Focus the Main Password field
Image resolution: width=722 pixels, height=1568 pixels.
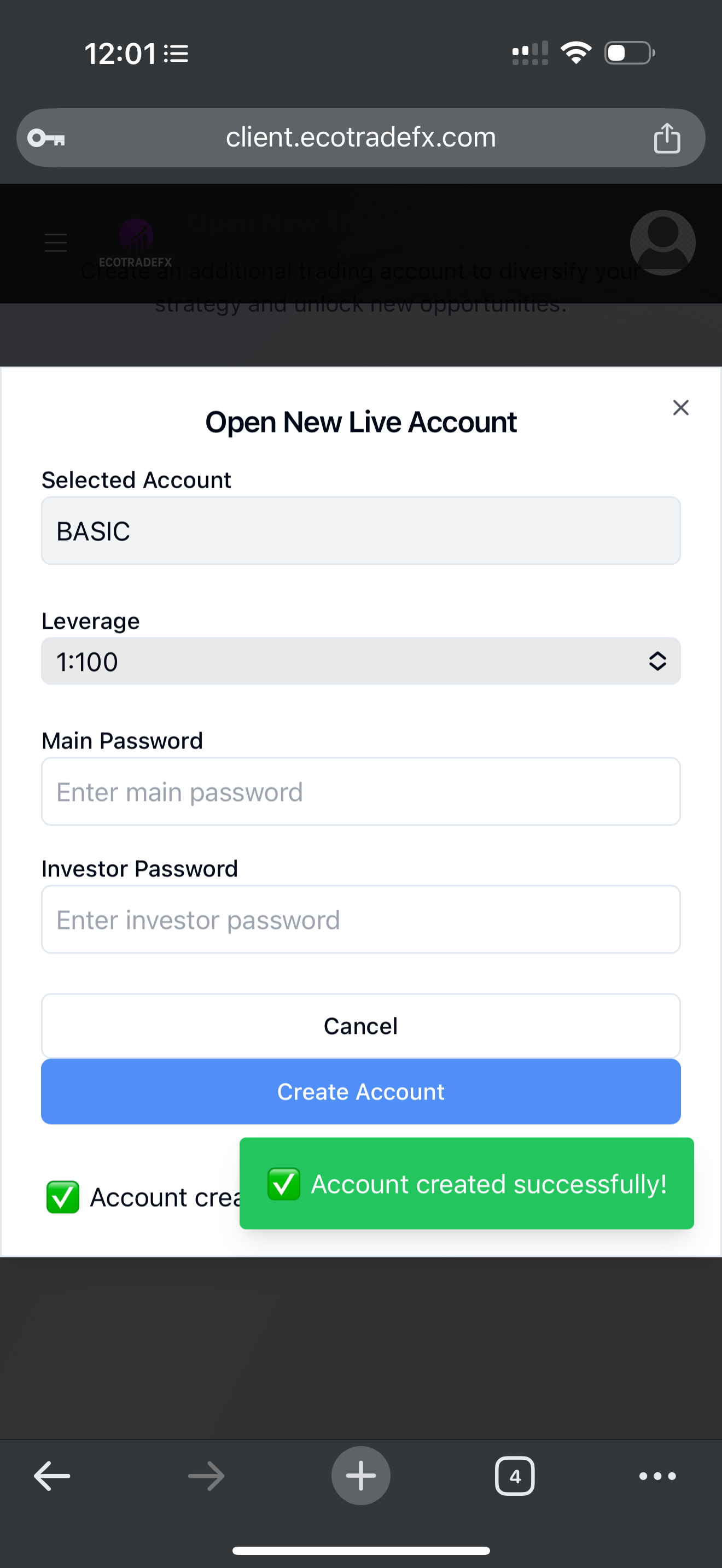(x=360, y=792)
